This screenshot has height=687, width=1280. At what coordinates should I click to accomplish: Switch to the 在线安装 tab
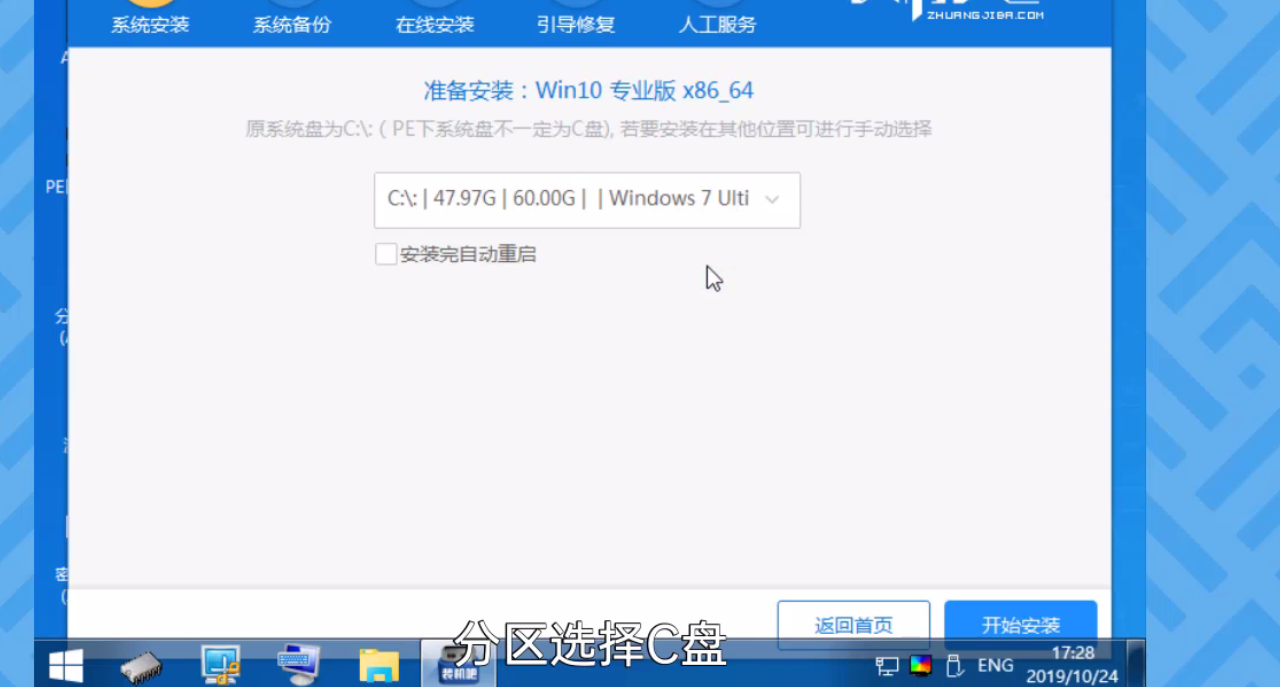pyautogui.click(x=434, y=25)
